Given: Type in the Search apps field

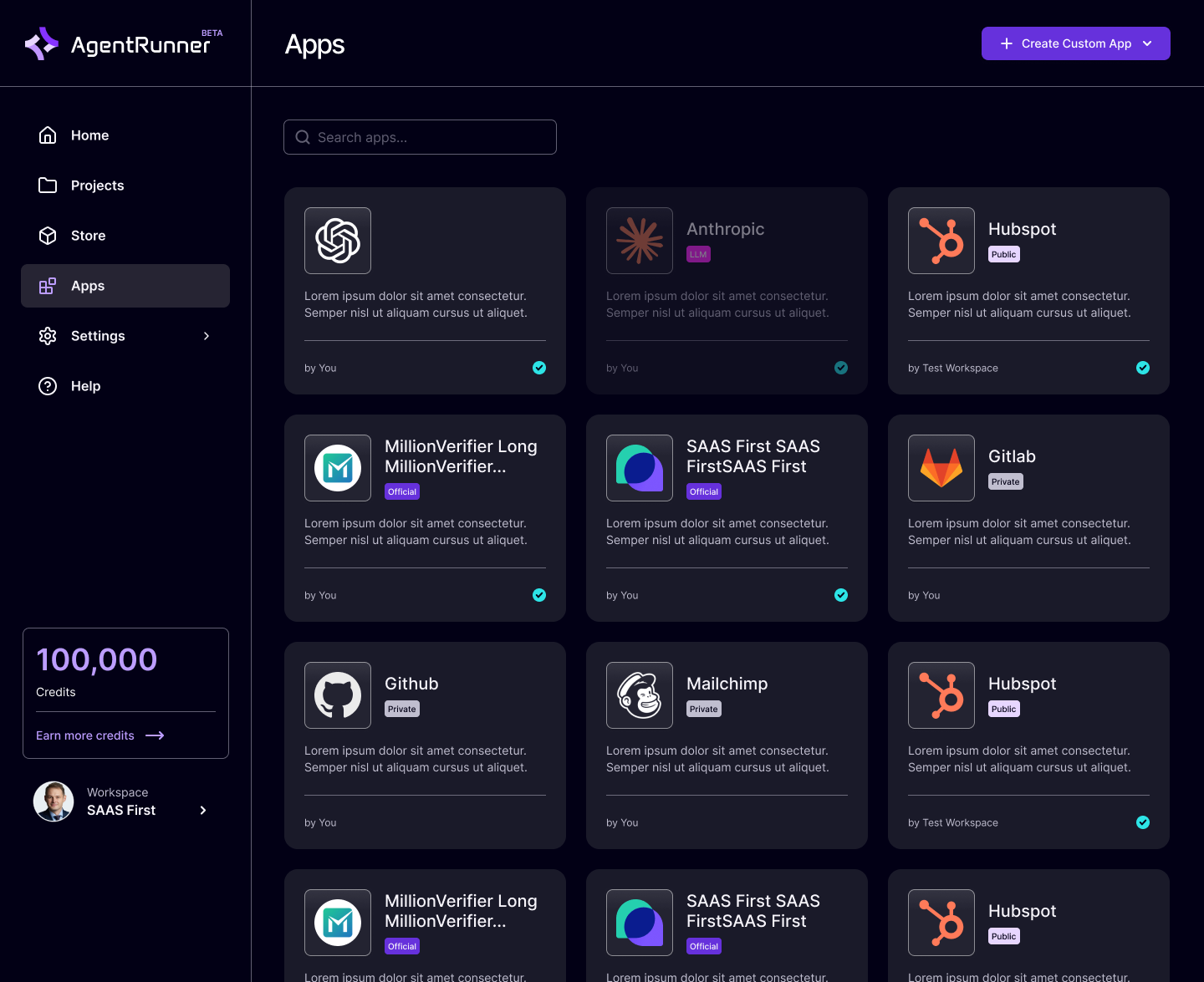Looking at the screenshot, I should pyautogui.click(x=426, y=137).
